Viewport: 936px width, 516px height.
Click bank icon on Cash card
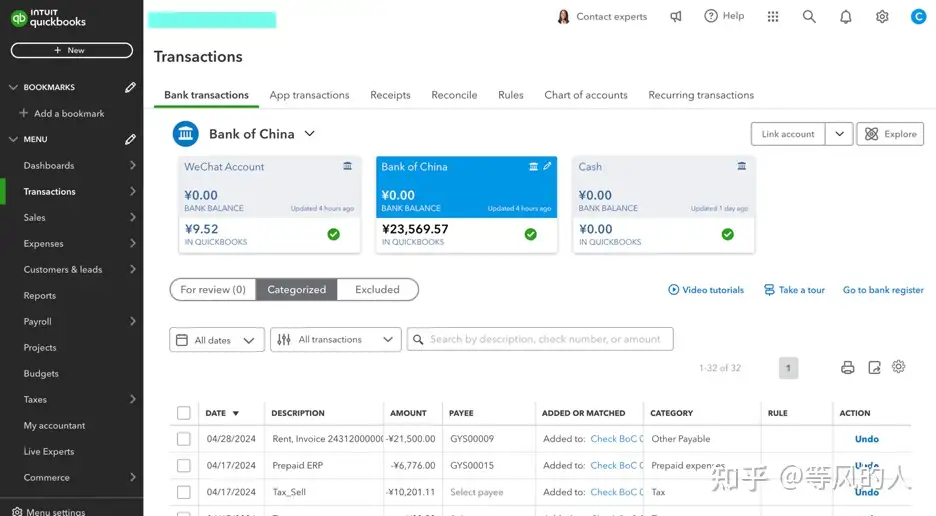[741, 166]
